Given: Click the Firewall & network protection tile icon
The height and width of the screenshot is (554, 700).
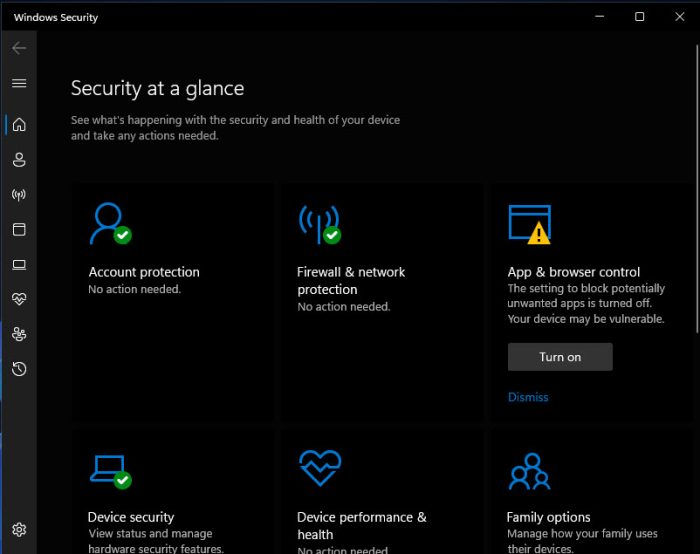Looking at the screenshot, I should pos(320,225).
